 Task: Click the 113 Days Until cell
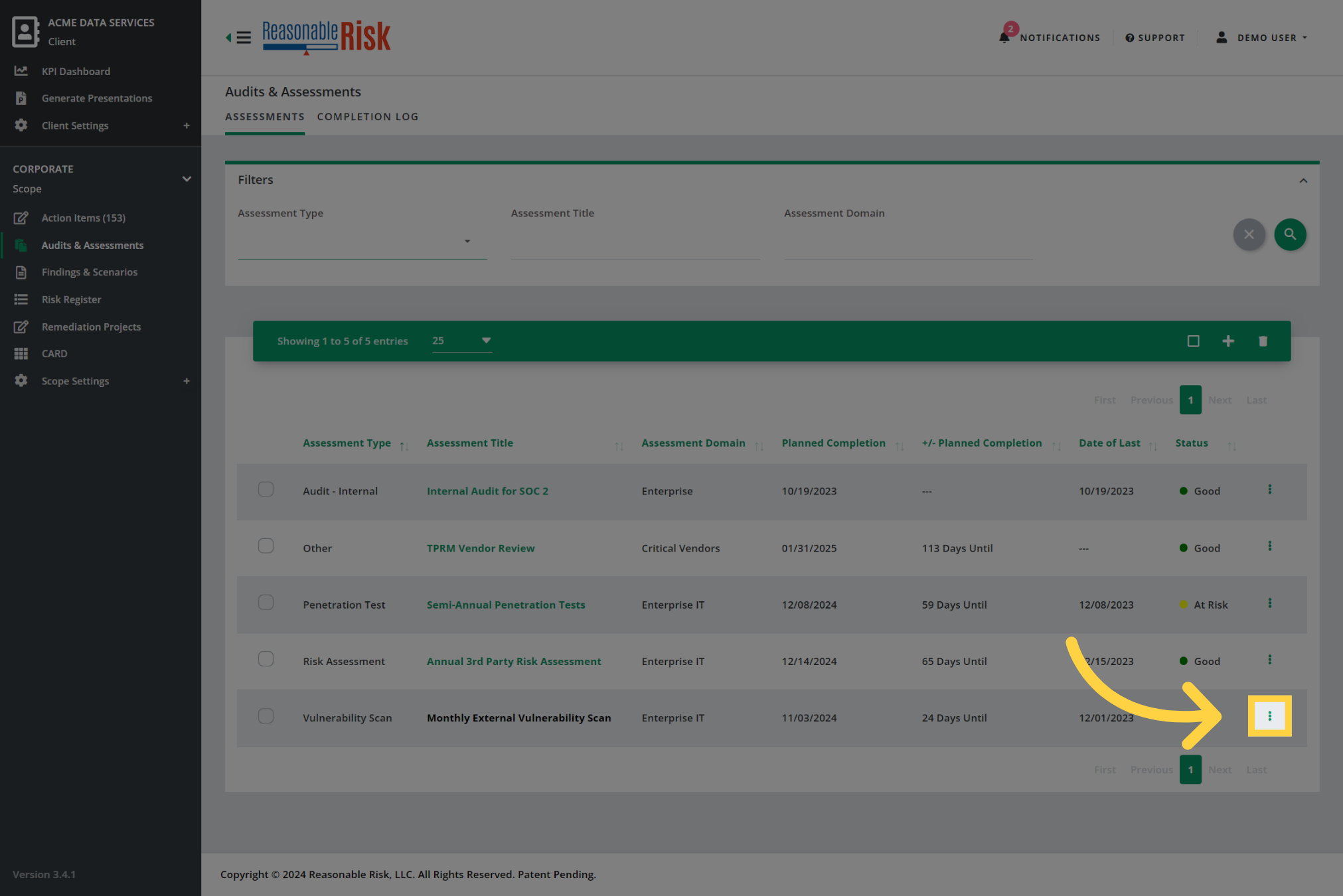pyautogui.click(x=957, y=548)
